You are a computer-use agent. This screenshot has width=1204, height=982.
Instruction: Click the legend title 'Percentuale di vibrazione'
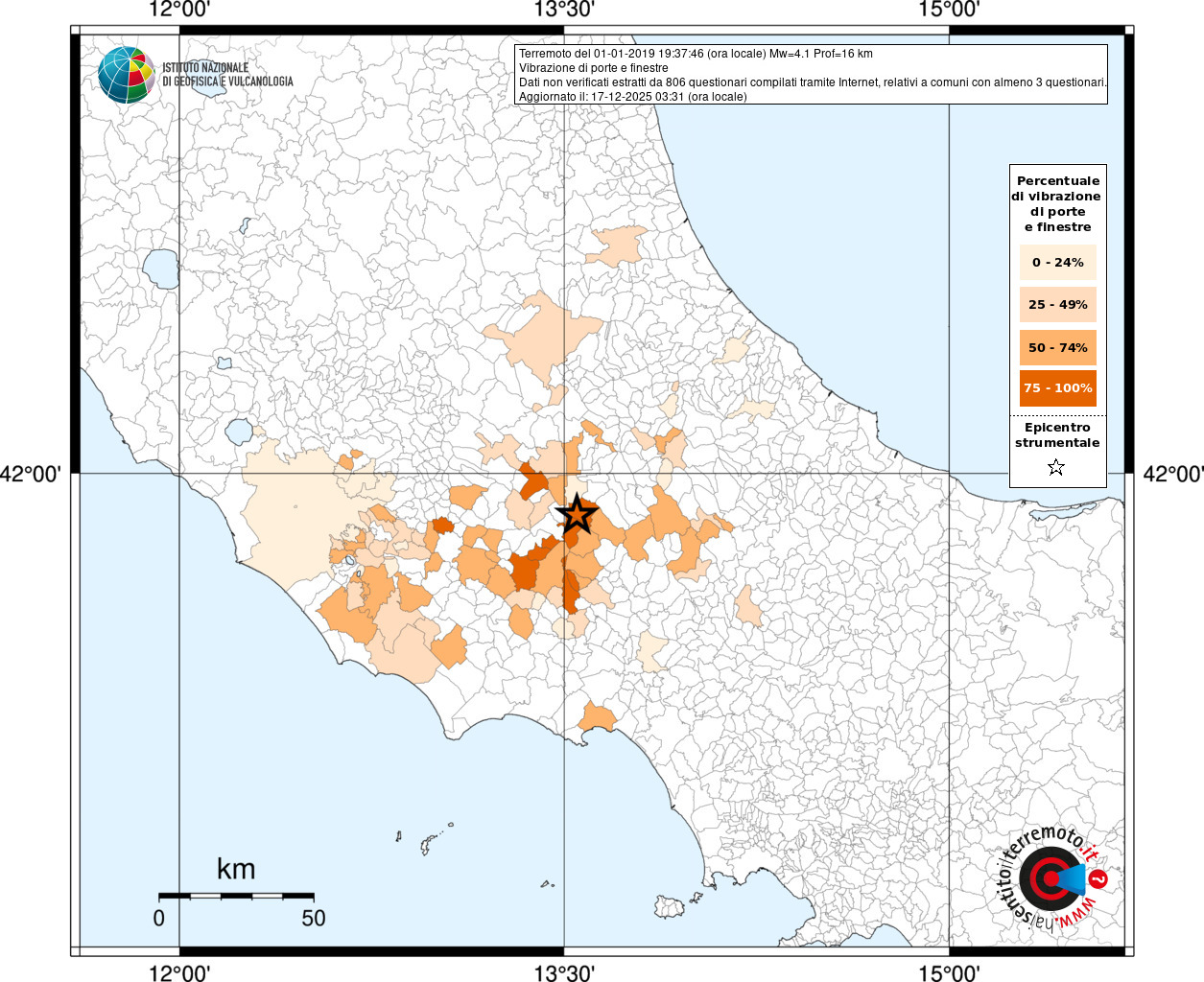point(1058,203)
